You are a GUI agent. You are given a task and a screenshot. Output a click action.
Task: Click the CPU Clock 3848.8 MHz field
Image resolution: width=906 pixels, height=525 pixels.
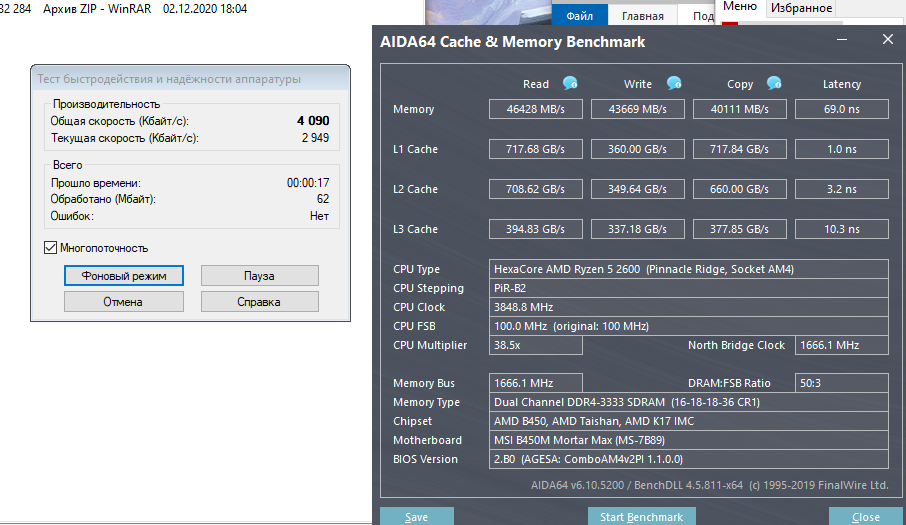pos(689,307)
